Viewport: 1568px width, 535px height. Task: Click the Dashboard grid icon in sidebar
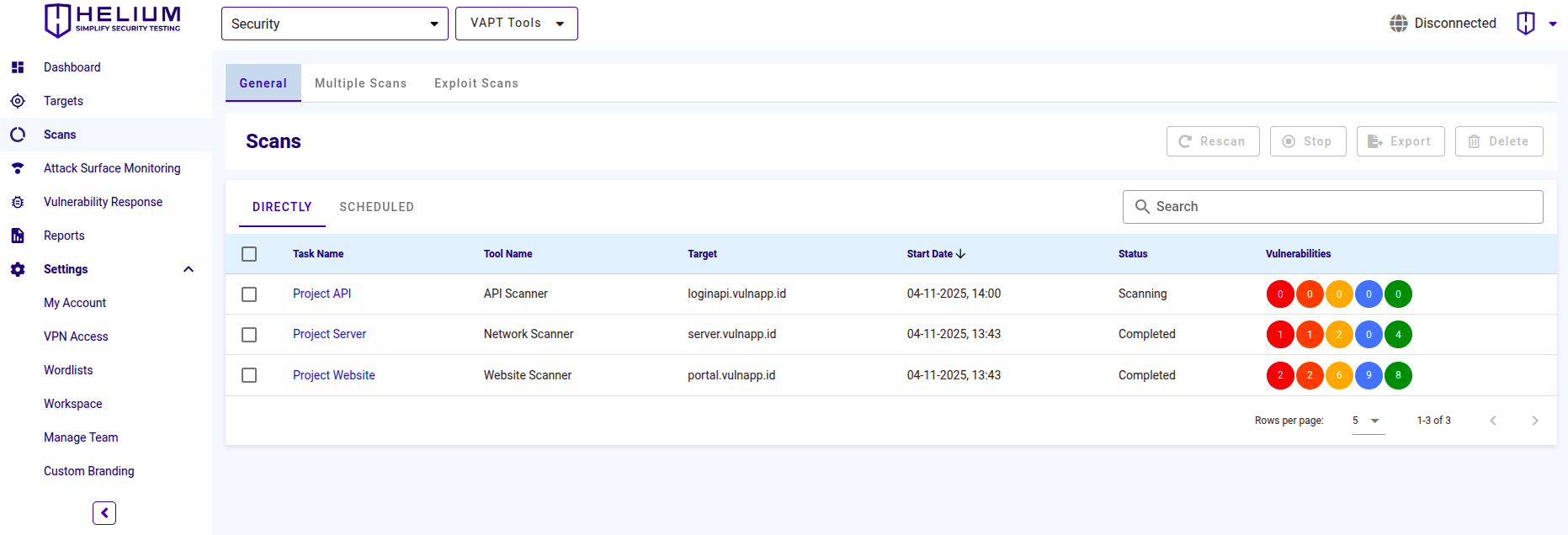18,67
